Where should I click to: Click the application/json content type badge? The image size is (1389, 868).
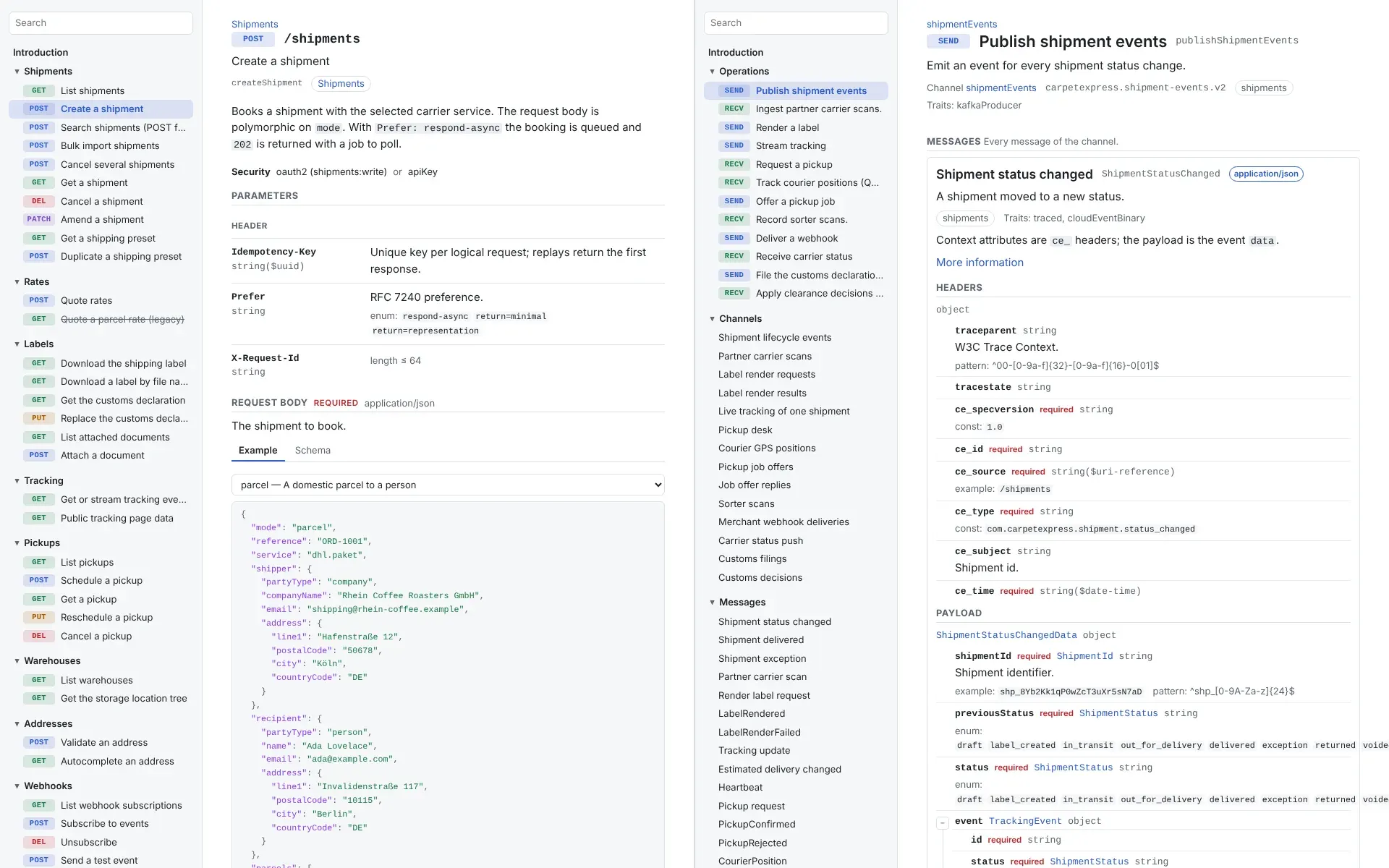click(x=1266, y=174)
